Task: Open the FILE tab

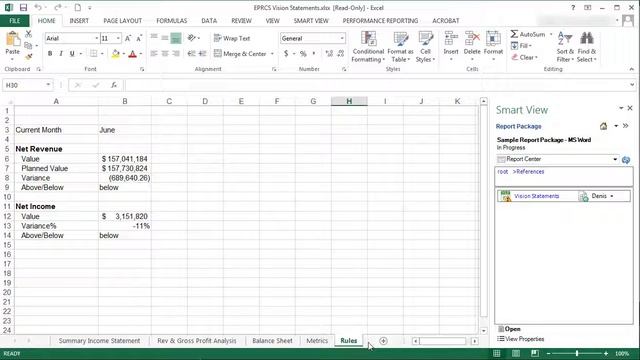Action: coord(14,20)
